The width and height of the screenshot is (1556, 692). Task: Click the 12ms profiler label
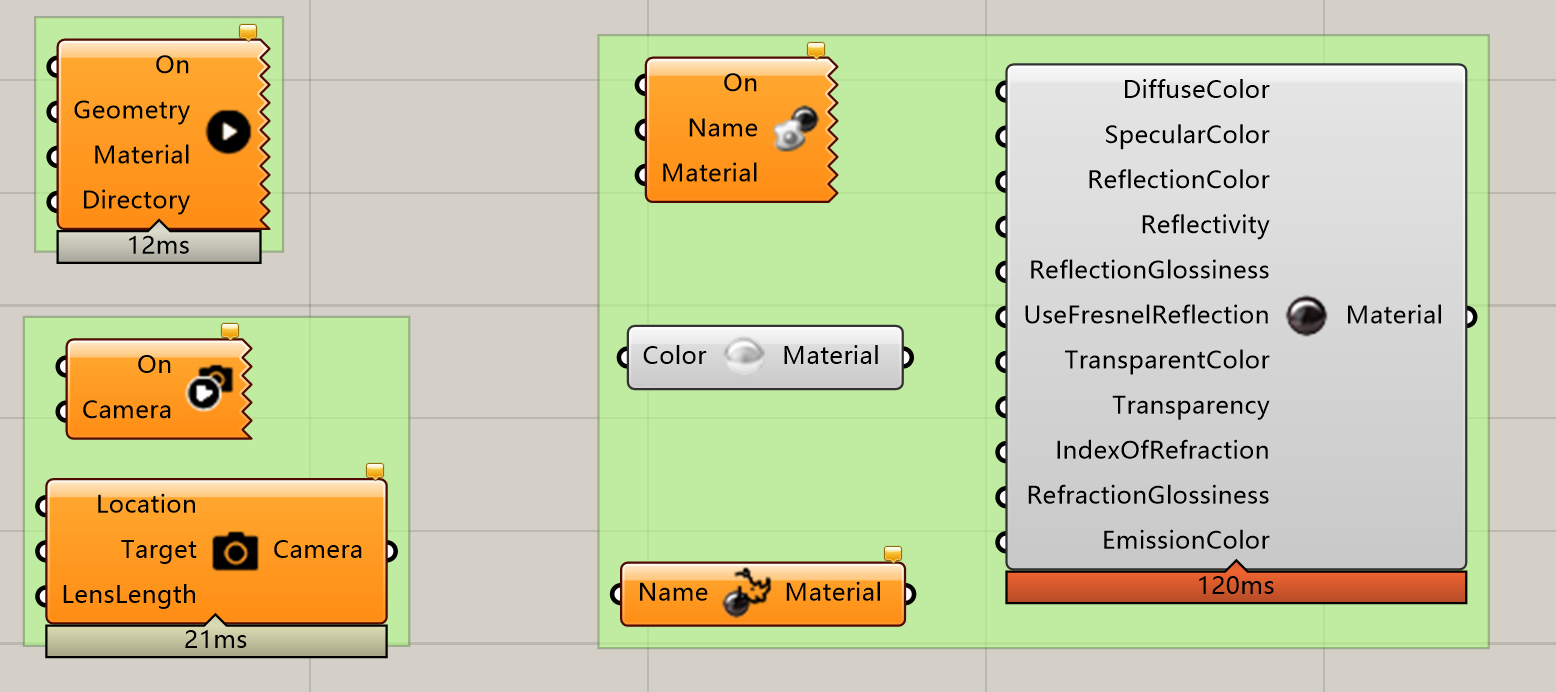coord(159,246)
